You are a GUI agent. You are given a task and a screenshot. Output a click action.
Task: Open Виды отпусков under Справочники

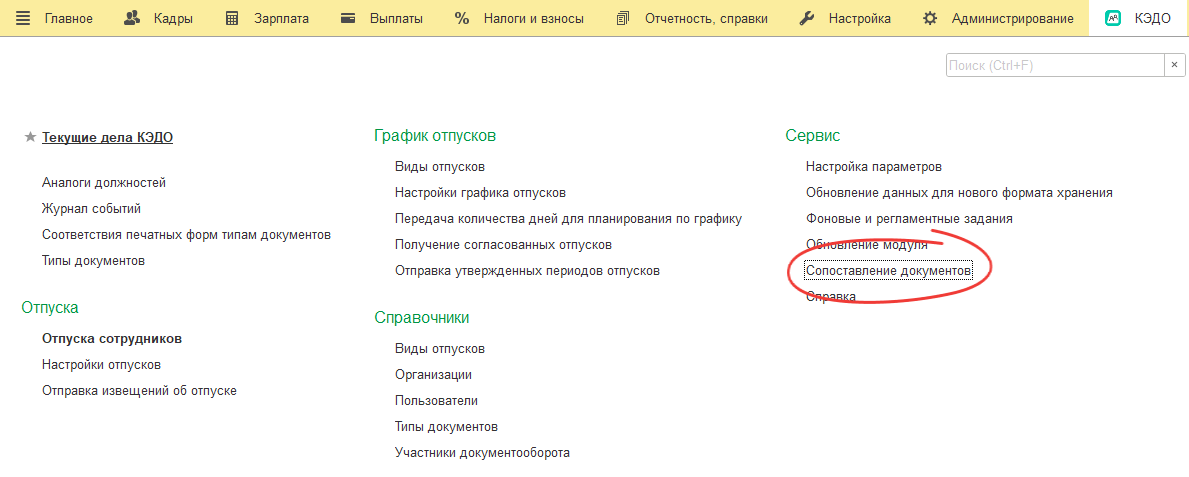click(x=440, y=349)
